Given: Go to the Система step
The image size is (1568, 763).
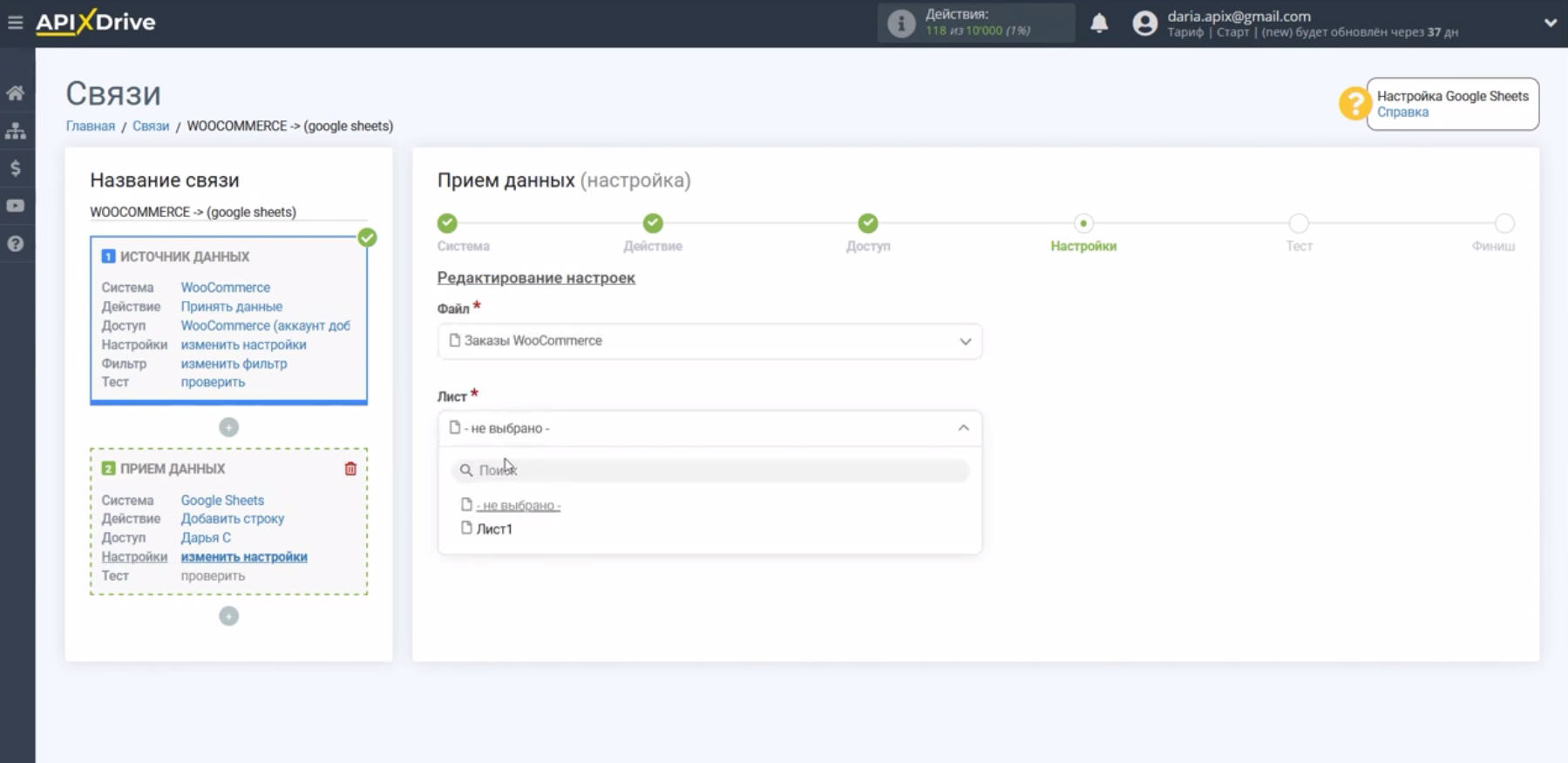Looking at the screenshot, I should tap(447, 224).
